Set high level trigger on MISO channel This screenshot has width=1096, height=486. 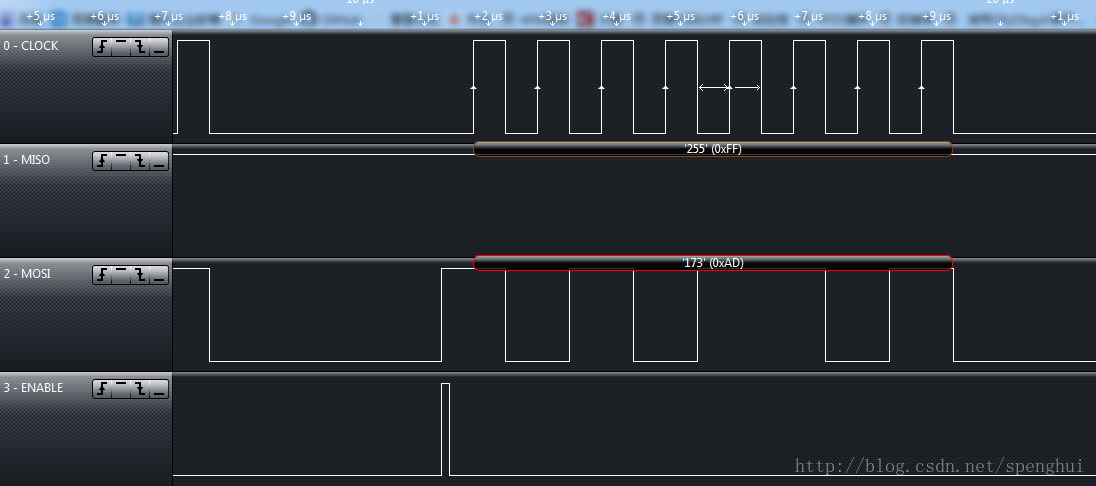(122, 161)
